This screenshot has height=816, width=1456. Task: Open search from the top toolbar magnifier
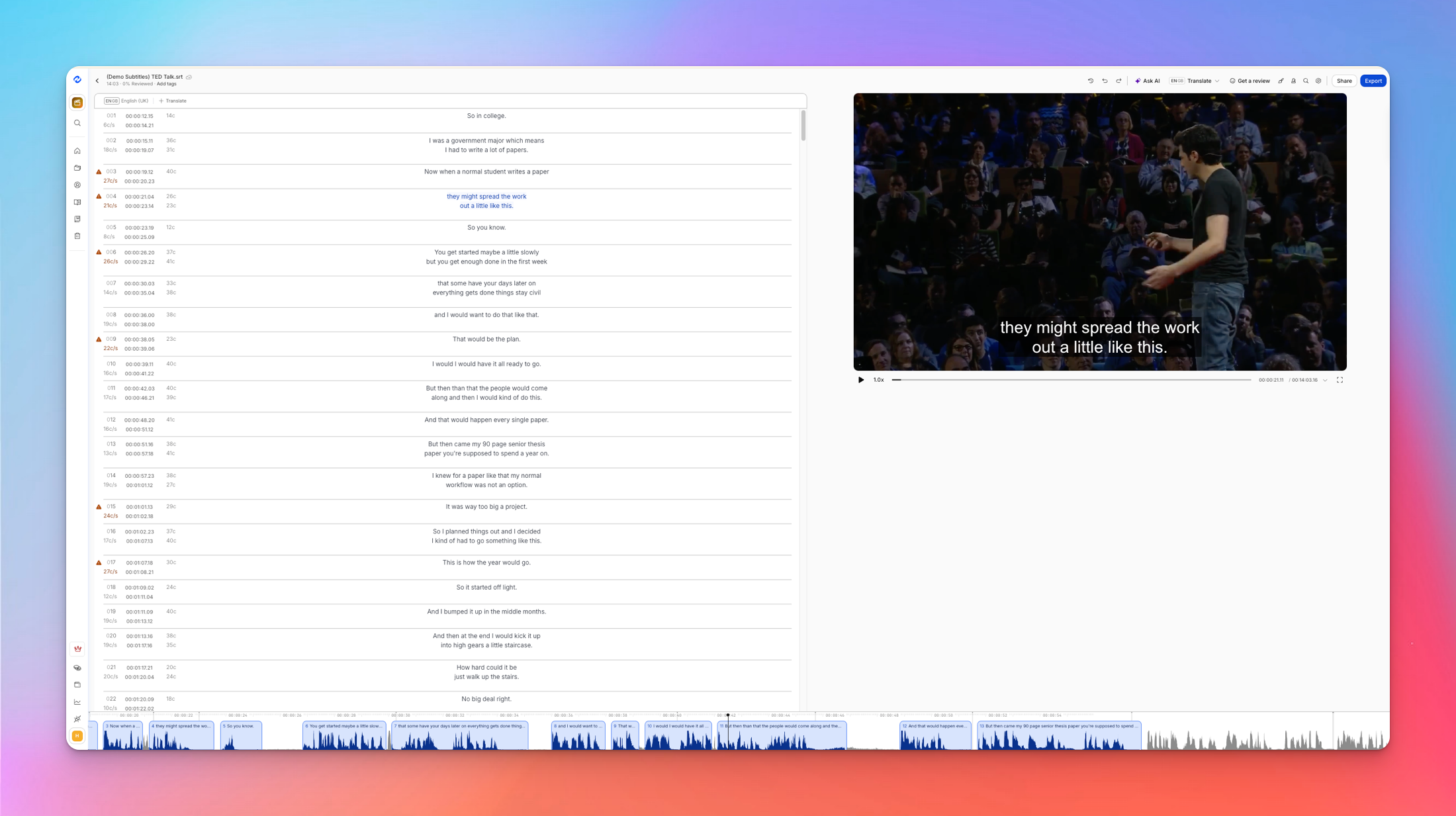(1305, 80)
